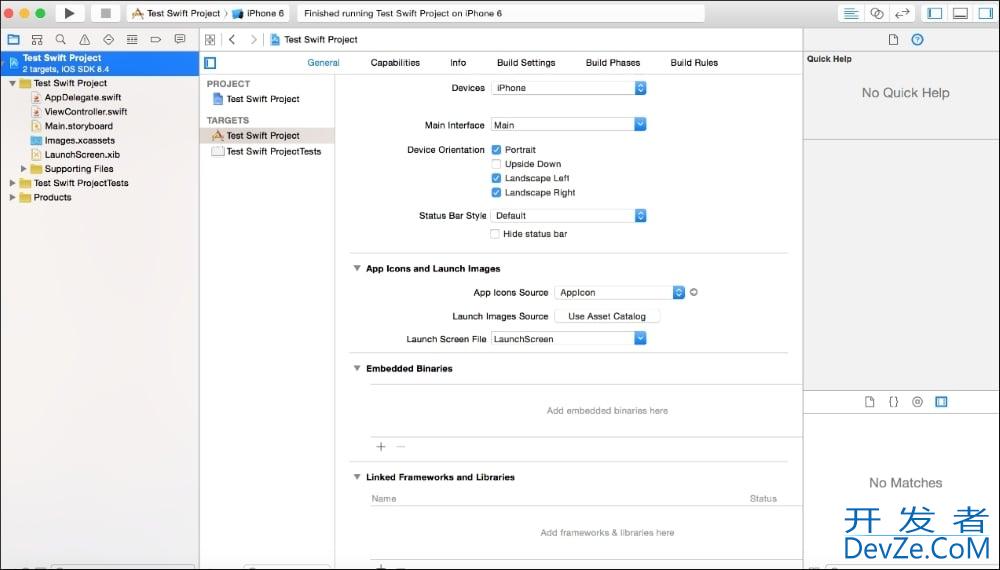Screen dimensions: 1000x570
Task: Collapse App Icons and Launch Images section
Action: click(x=357, y=268)
